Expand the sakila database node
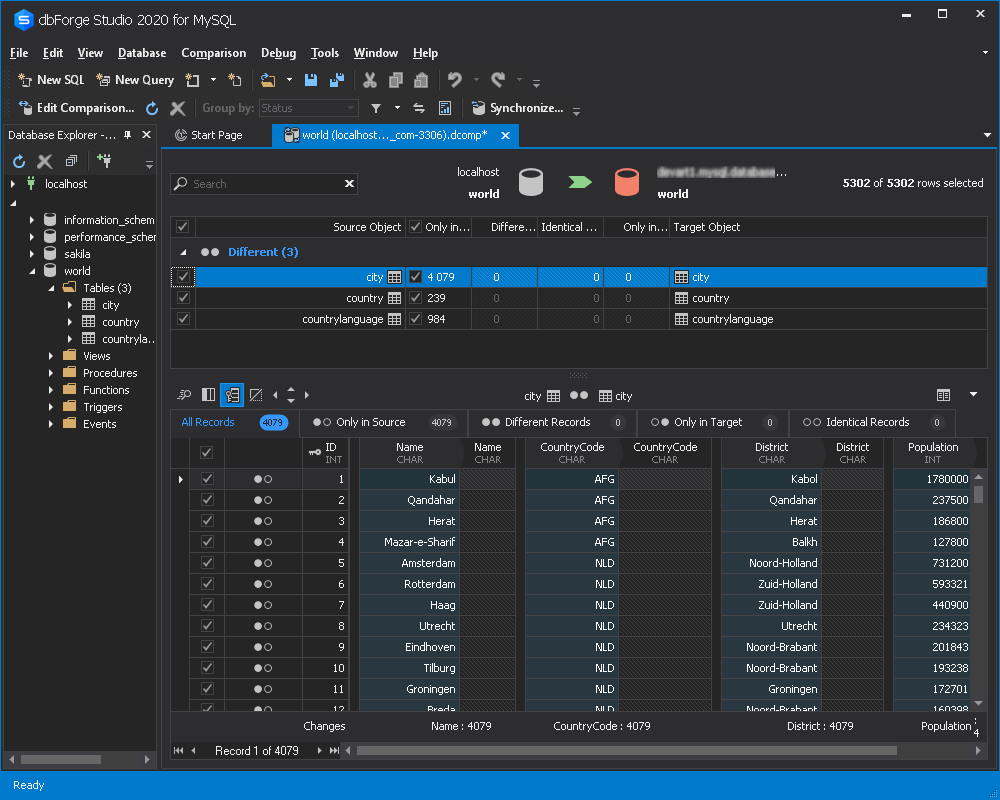Screen dimensions: 1000x800 point(32,254)
